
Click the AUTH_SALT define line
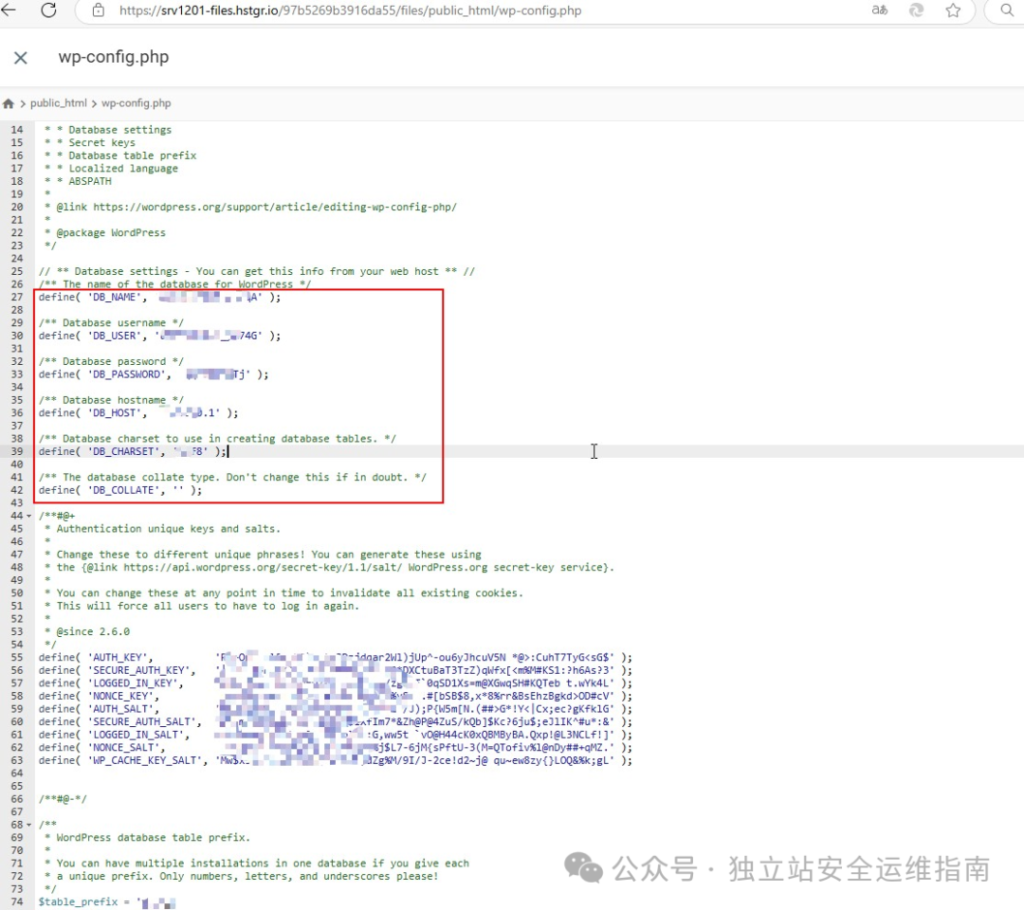(335, 709)
